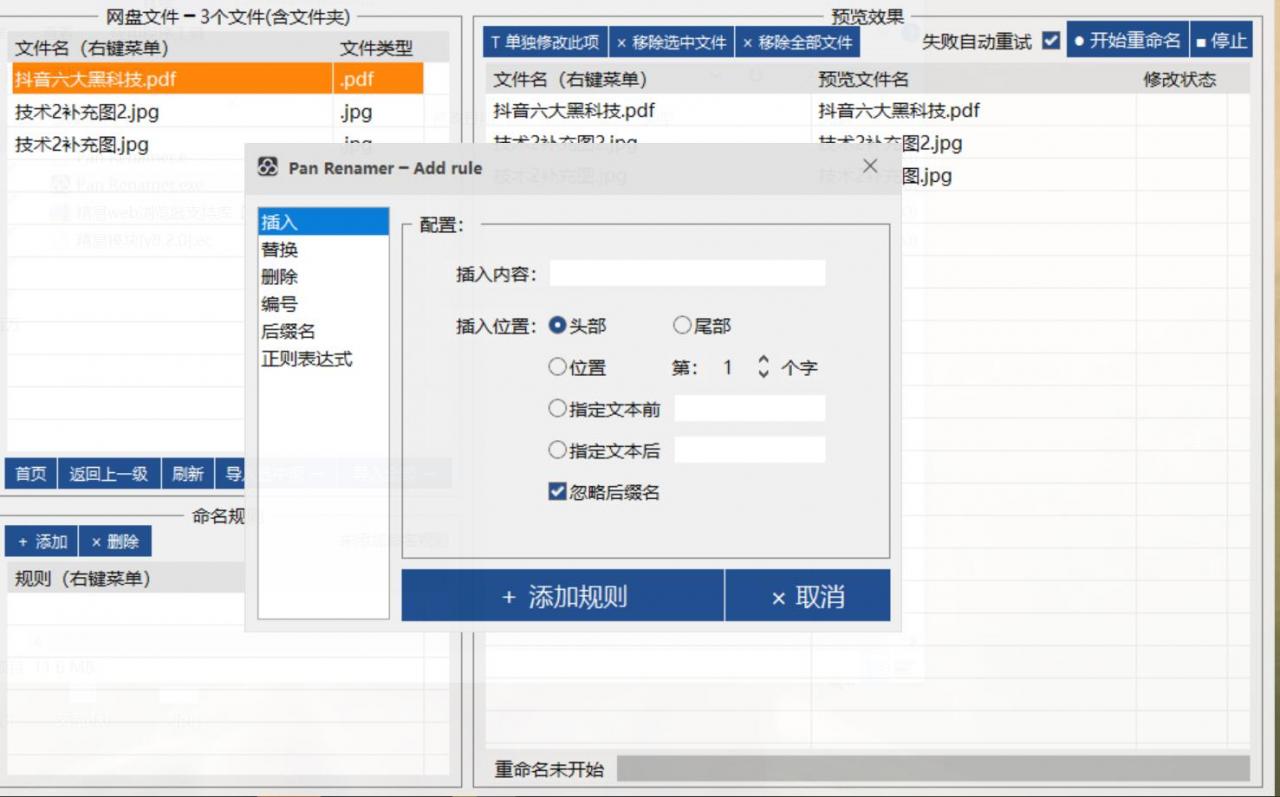
Task: Refresh file list with 刷新
Action: [188, 474]
